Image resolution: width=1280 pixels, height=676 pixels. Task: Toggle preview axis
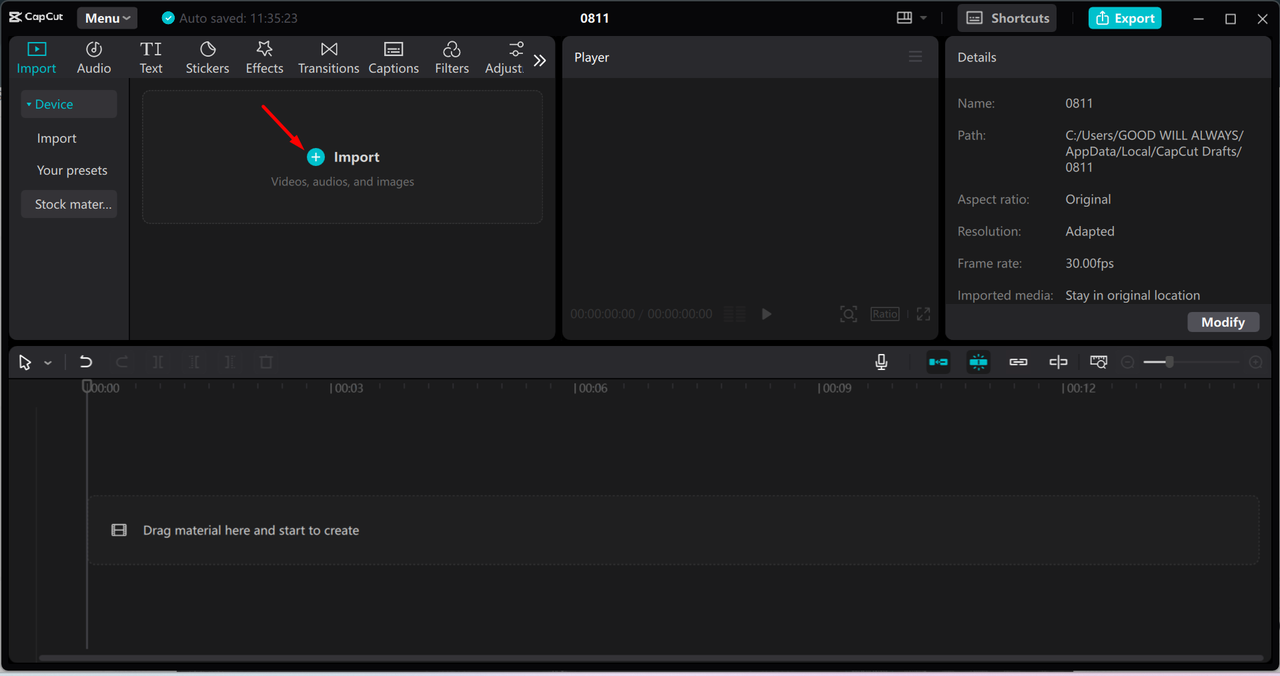click(x=1058, y=362)
